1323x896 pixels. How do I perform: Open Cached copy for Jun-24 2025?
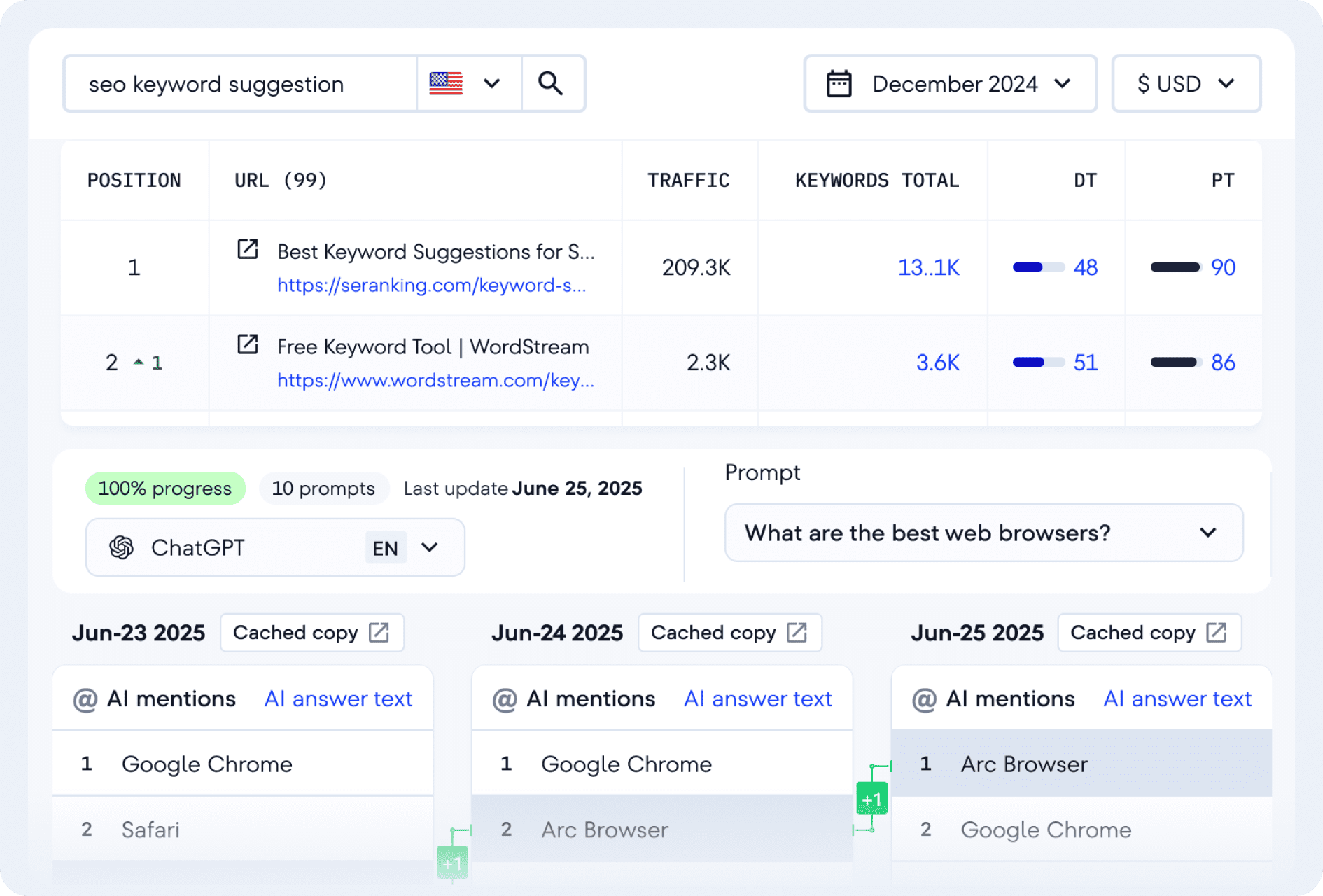point(730,633)
